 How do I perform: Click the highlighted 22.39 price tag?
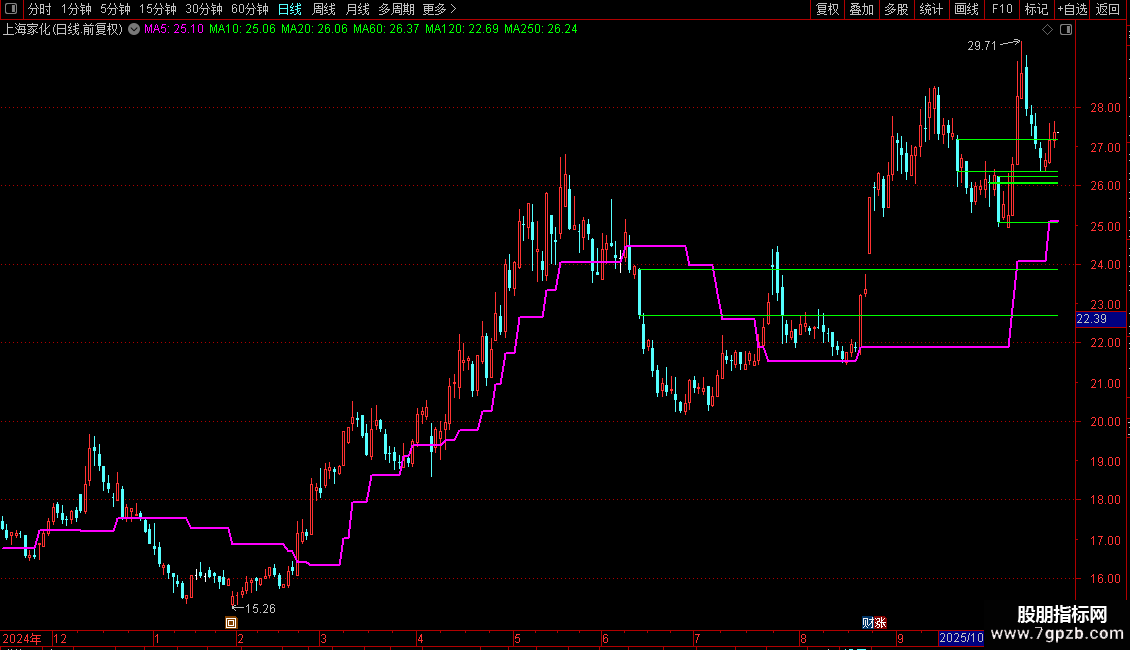(x=1100, y=319)
